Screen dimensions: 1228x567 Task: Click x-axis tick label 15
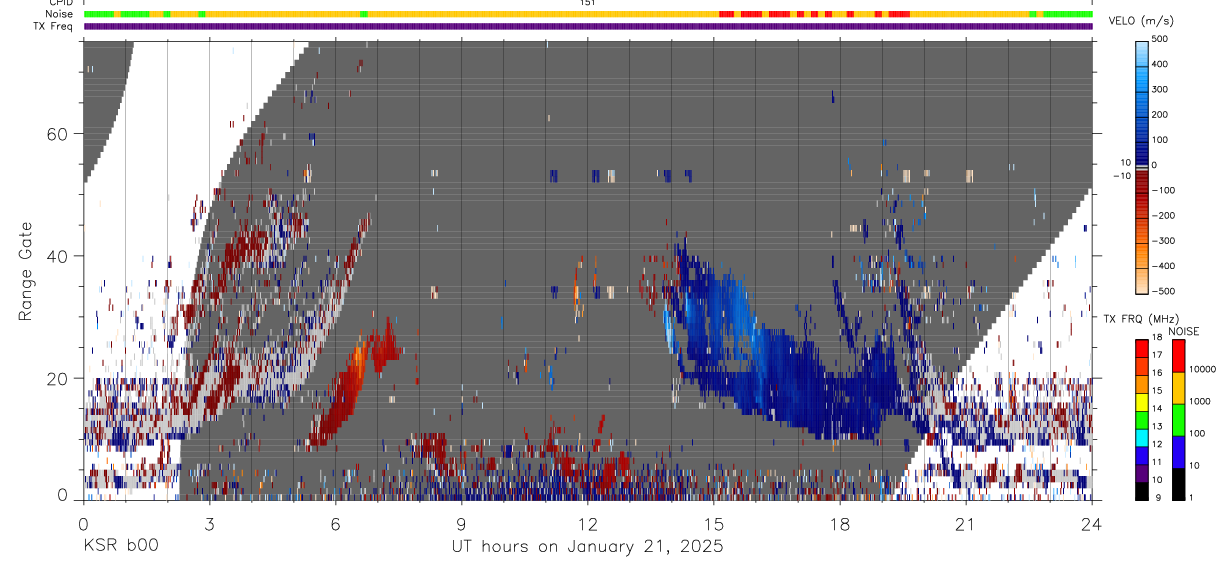pos(714,523)
